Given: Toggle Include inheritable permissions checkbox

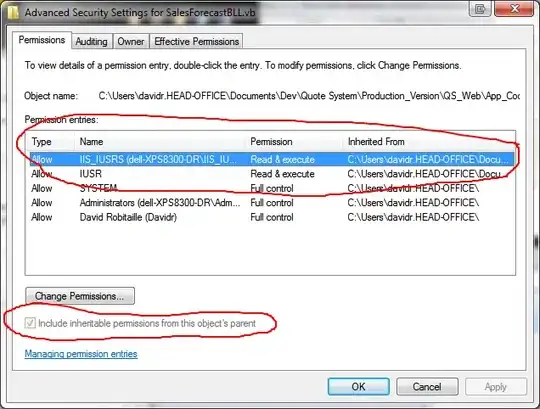Looking at the screenshot, I should coord(30,323).
